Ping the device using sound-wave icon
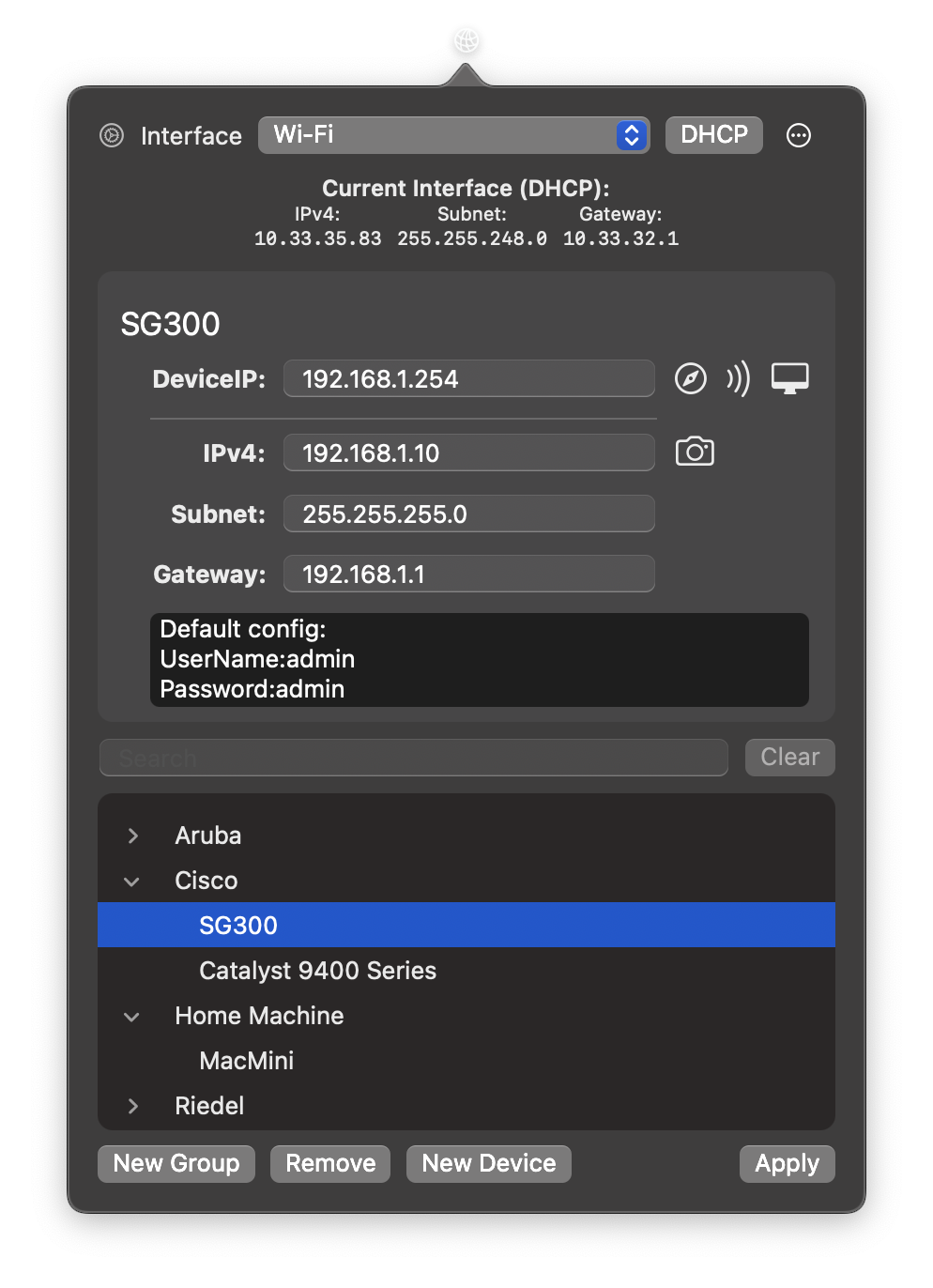933x1288 pixels. coord(738,378)
